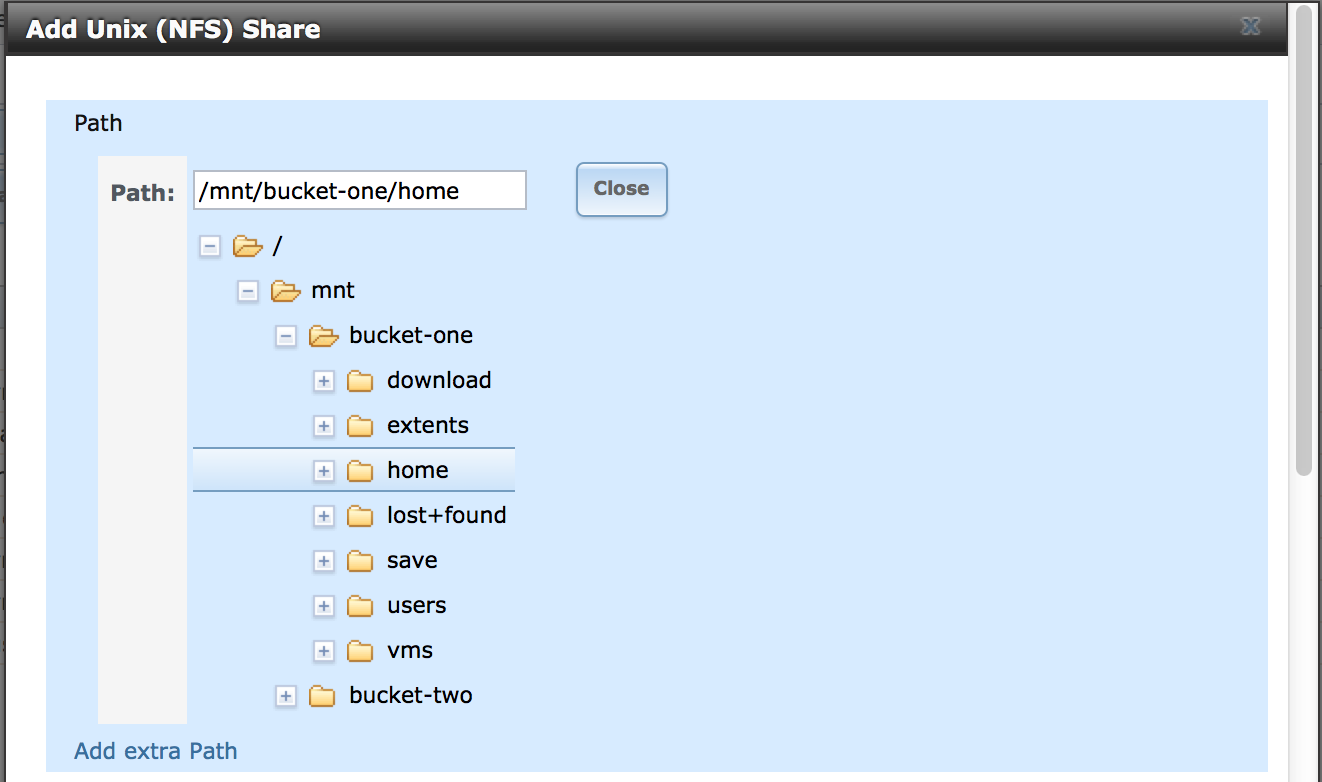
Task: Select the extents folder in the tree
Action: [x=428, y=425]
